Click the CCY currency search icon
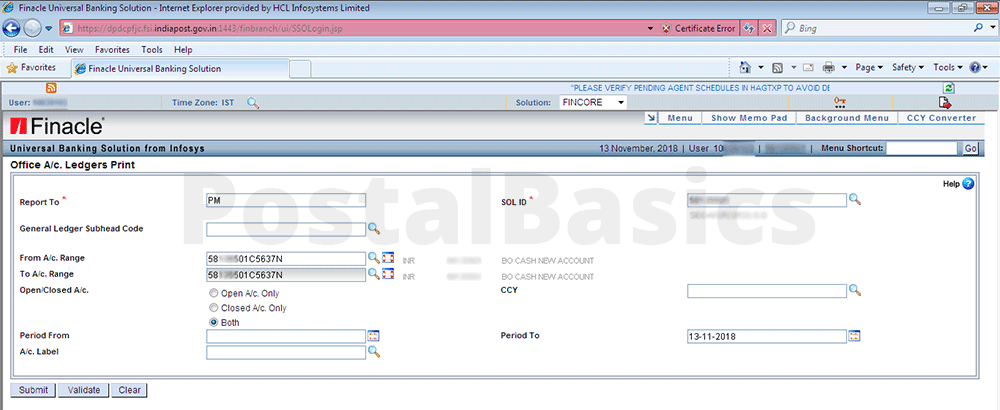 pyautogui.click(x=855, y=290)
